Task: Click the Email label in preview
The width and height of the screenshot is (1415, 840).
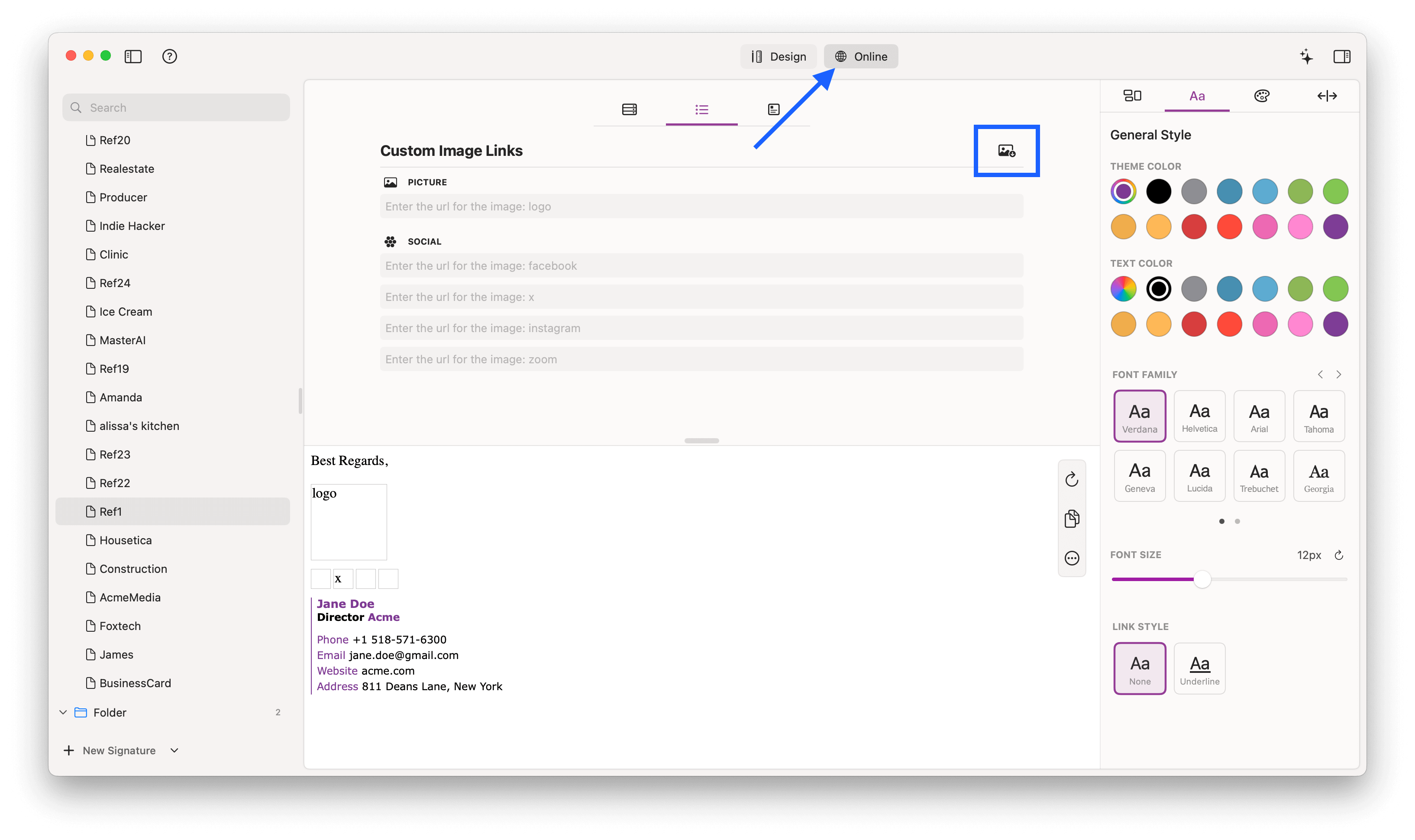Action: [x=331, y=655]
